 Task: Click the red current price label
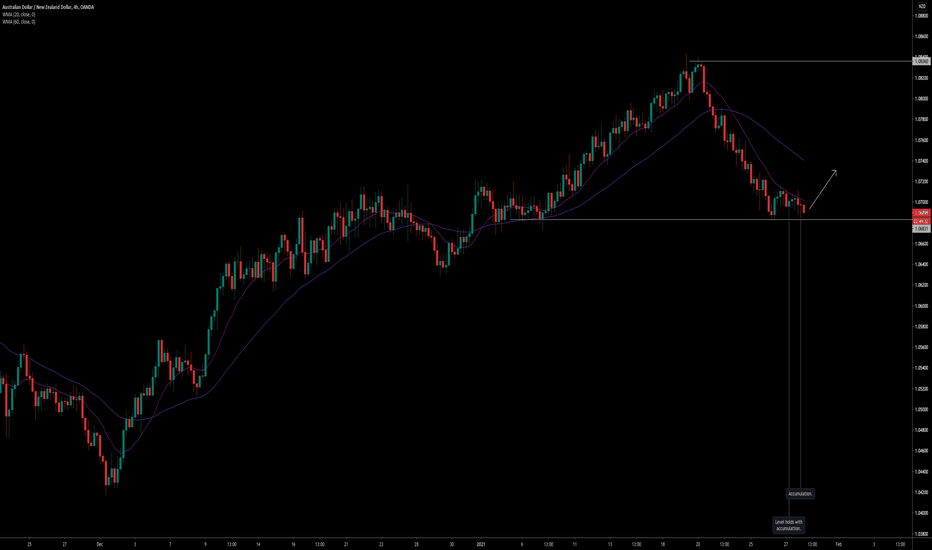tap(921, 213)
